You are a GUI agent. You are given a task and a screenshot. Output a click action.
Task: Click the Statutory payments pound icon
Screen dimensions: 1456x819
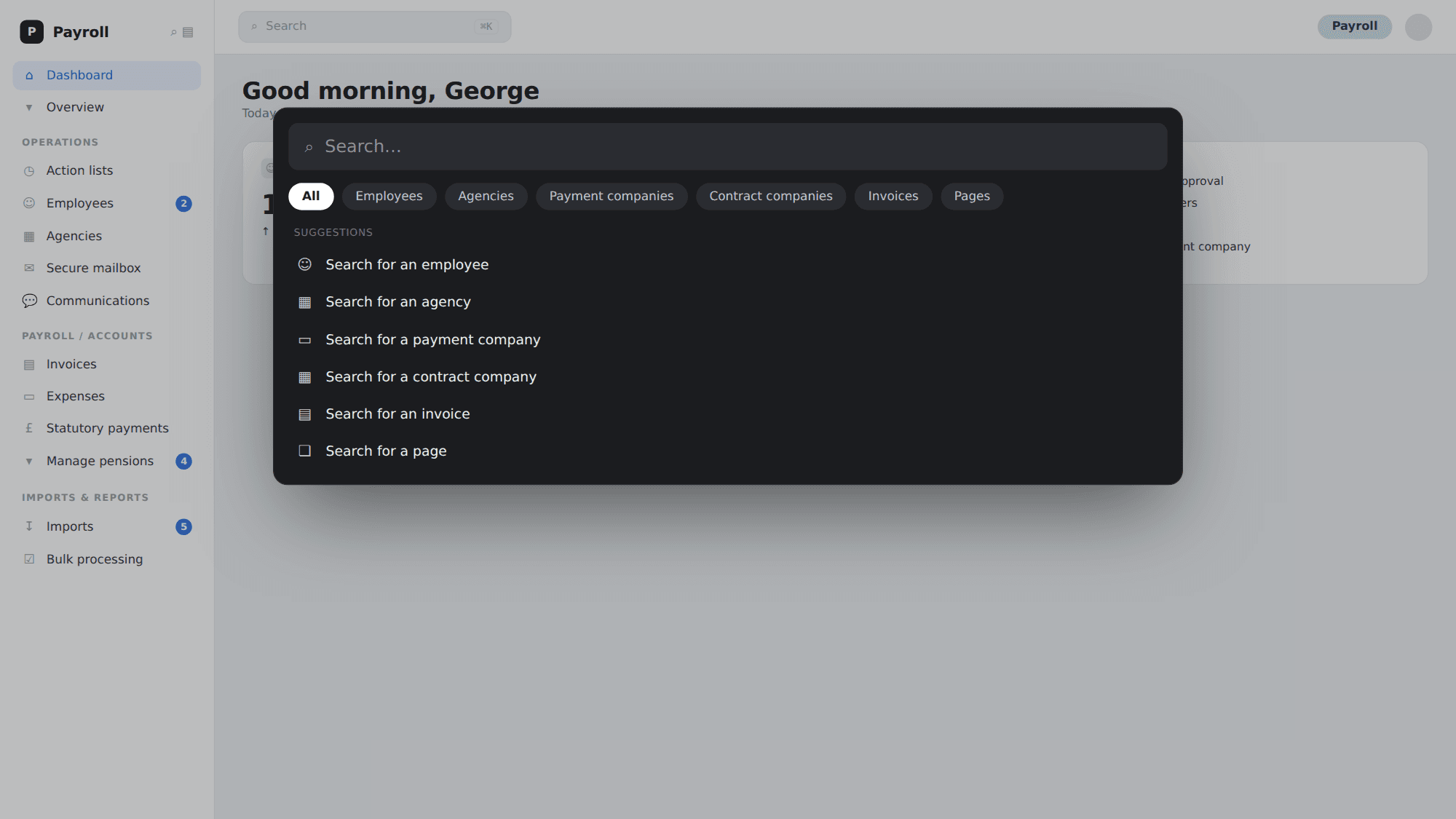[29, 428]
